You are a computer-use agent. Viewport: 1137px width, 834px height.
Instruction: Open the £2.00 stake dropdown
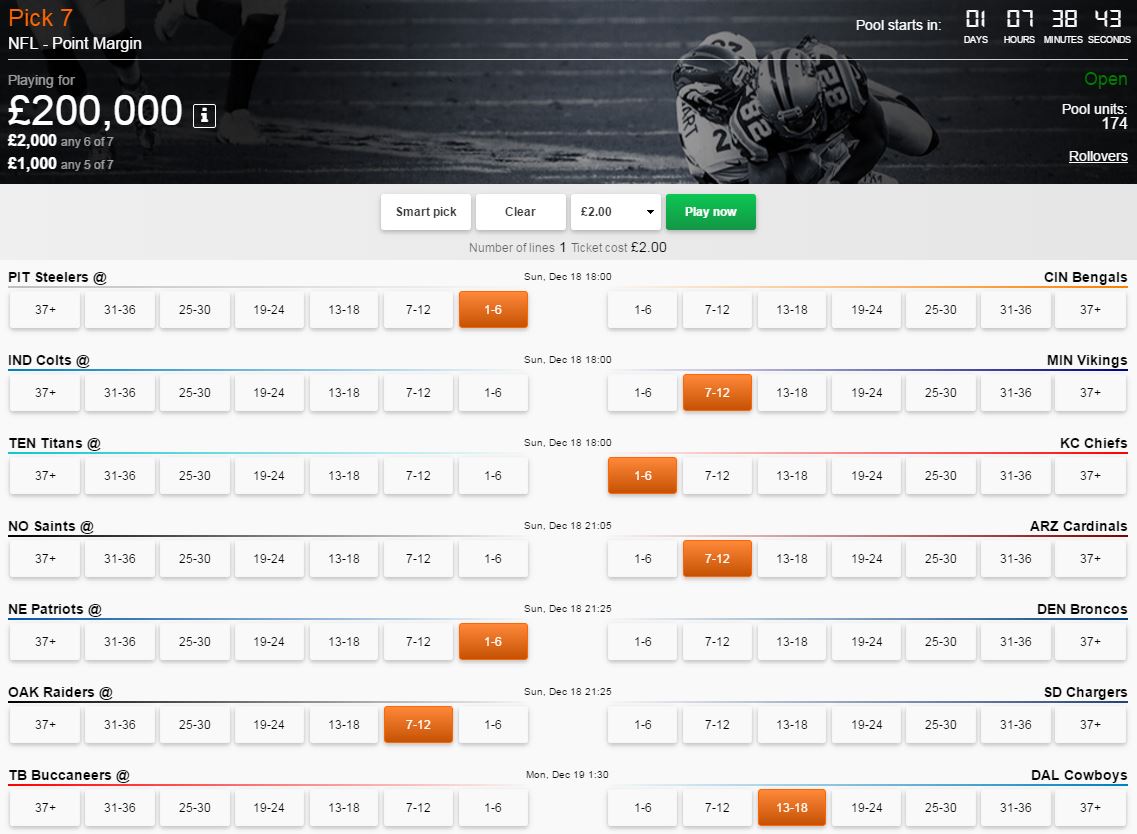[617, 212]
